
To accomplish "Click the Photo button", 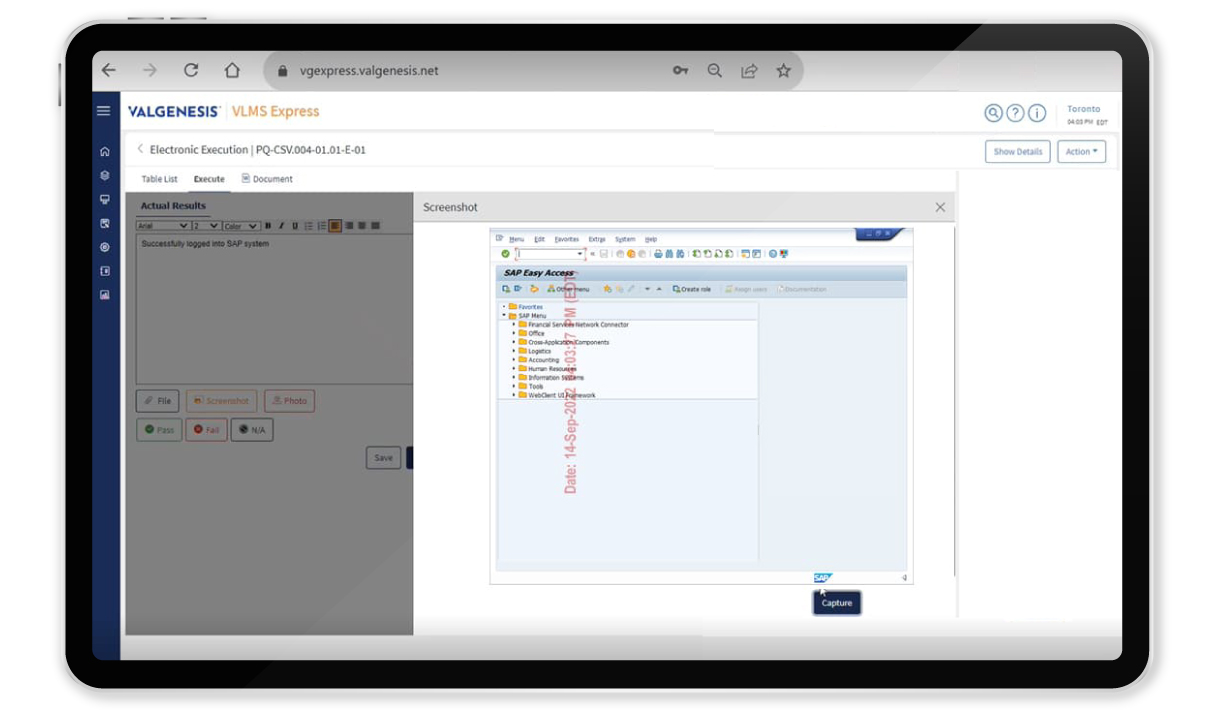I will (289, 401).
